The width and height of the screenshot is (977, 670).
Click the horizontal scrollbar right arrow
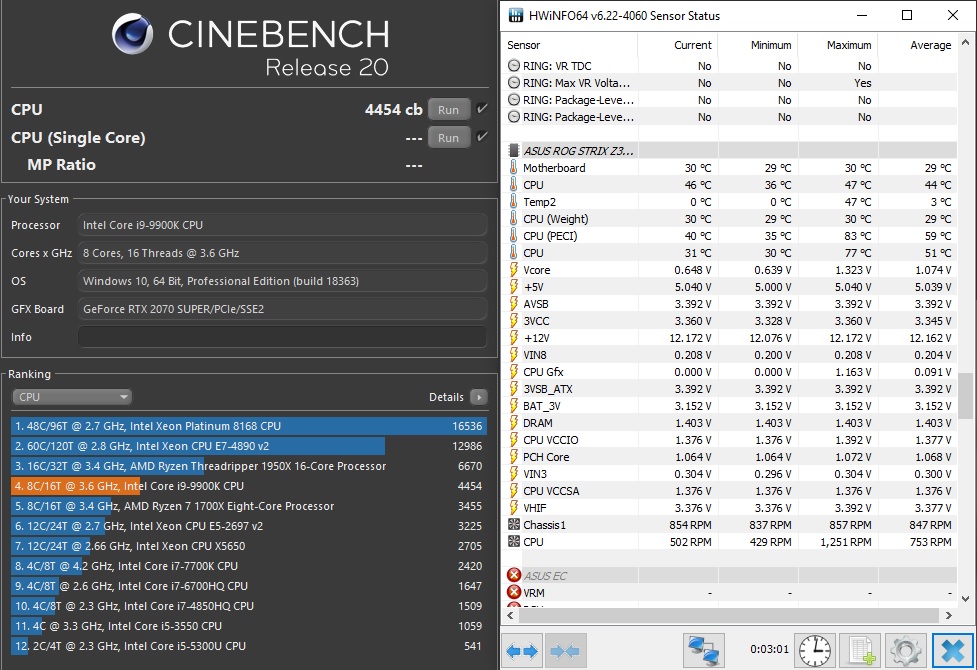948,615
